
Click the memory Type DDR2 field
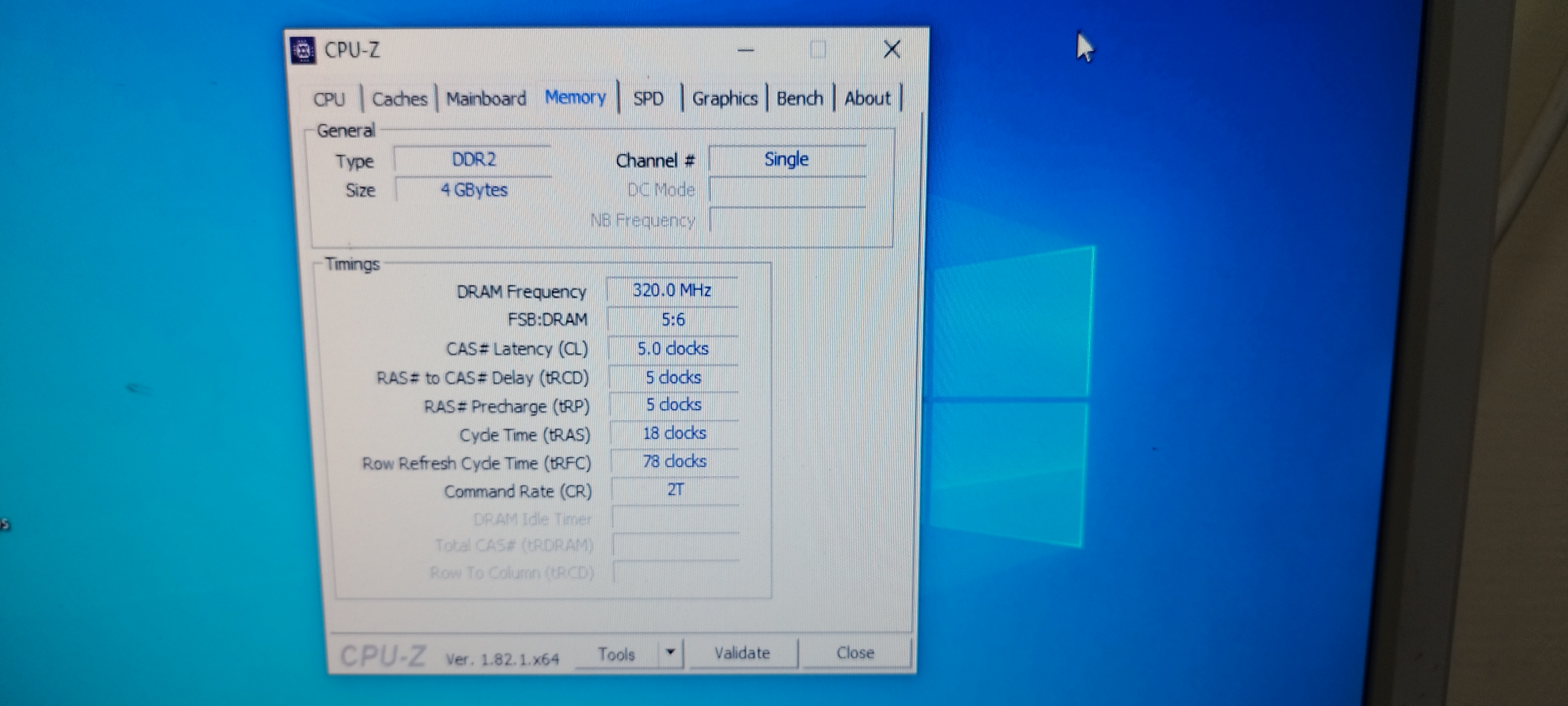point(474,160)
